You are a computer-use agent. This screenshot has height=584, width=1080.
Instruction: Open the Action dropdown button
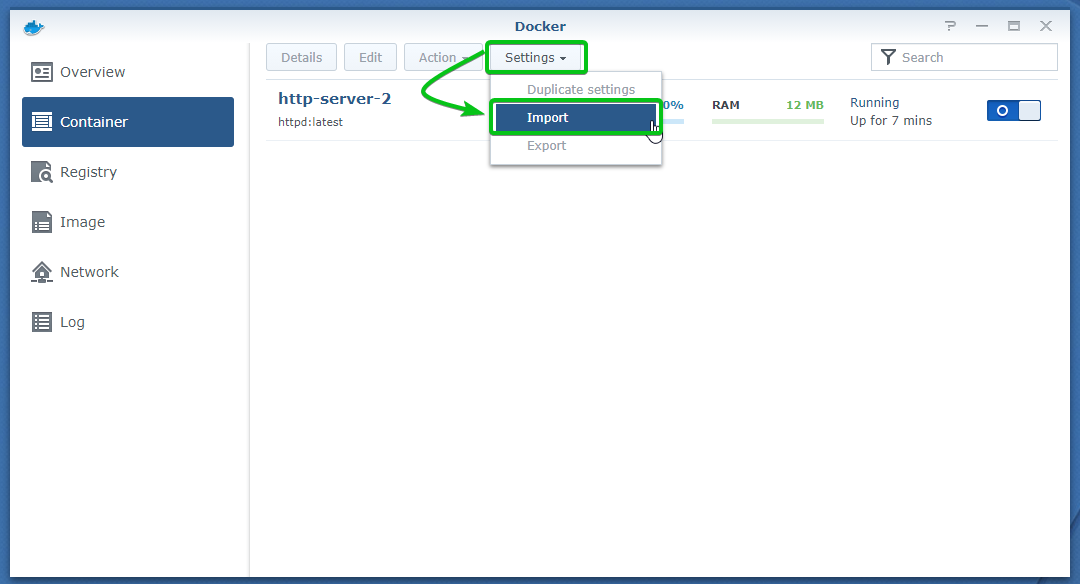point(444,57)
